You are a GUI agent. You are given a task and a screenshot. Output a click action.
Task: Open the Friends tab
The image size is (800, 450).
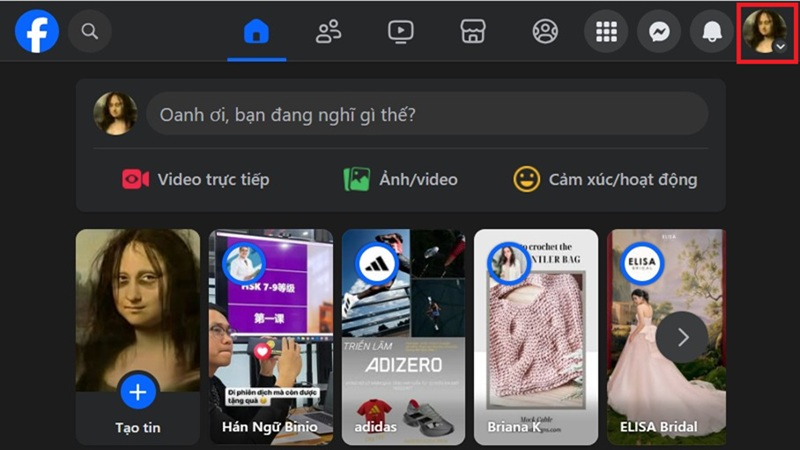329,32
